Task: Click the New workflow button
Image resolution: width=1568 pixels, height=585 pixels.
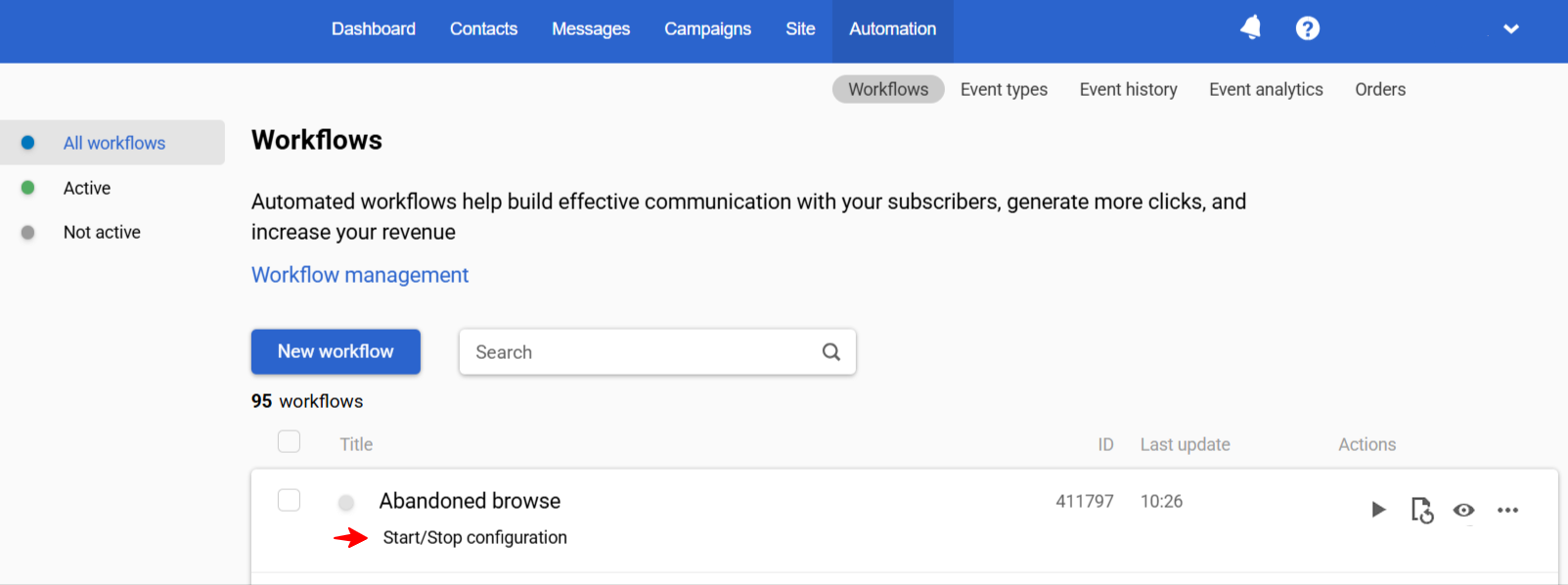Action: (336, 351)
